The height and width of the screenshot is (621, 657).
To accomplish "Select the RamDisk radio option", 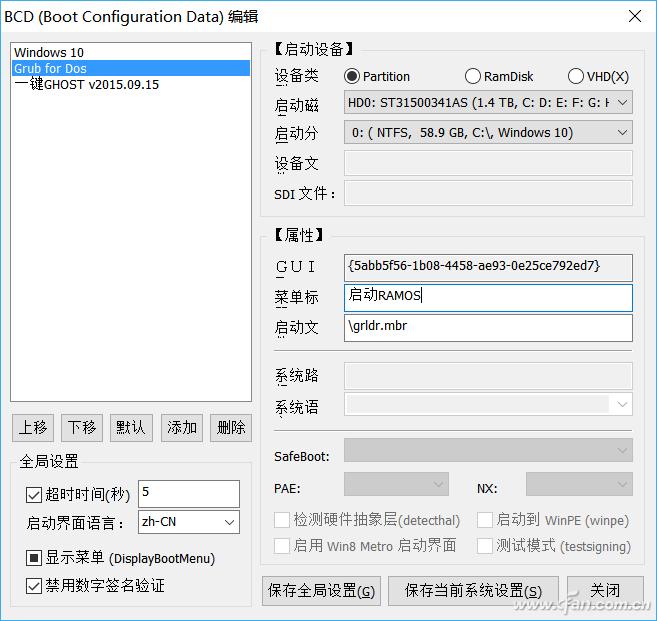I will click(473, 76).
